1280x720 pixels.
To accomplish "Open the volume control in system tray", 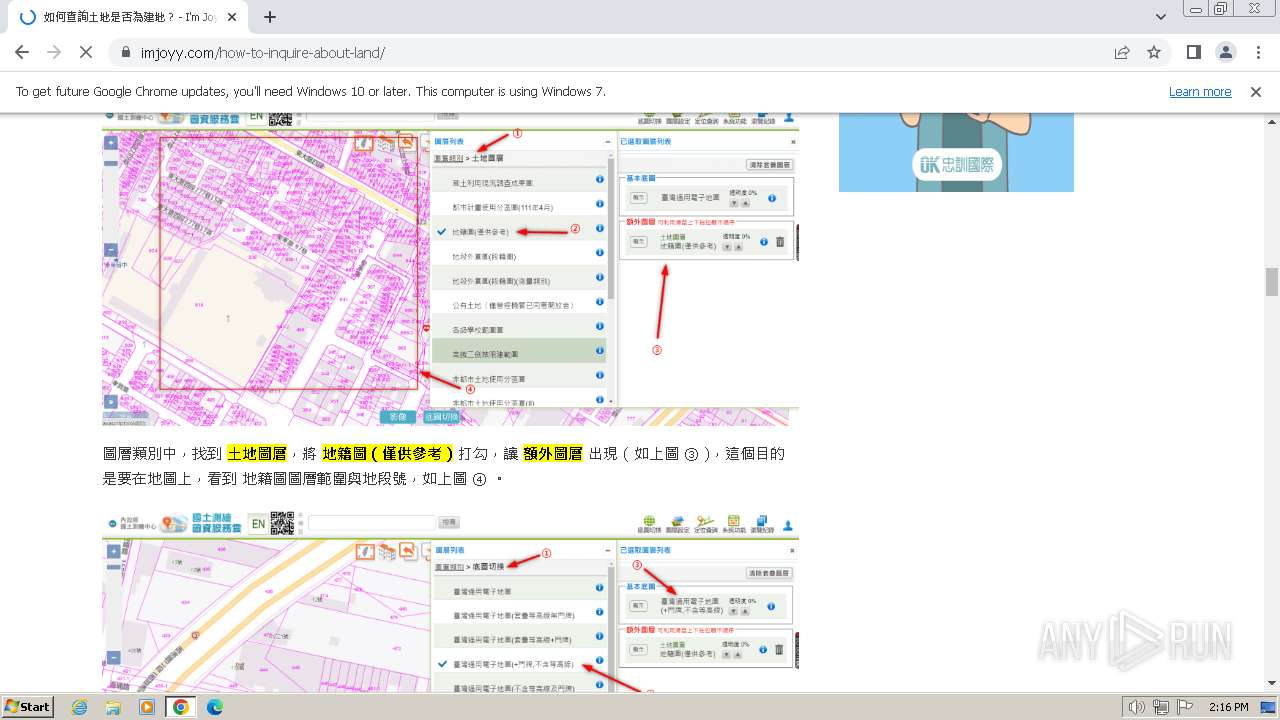I will click(x=1136, y=707).
